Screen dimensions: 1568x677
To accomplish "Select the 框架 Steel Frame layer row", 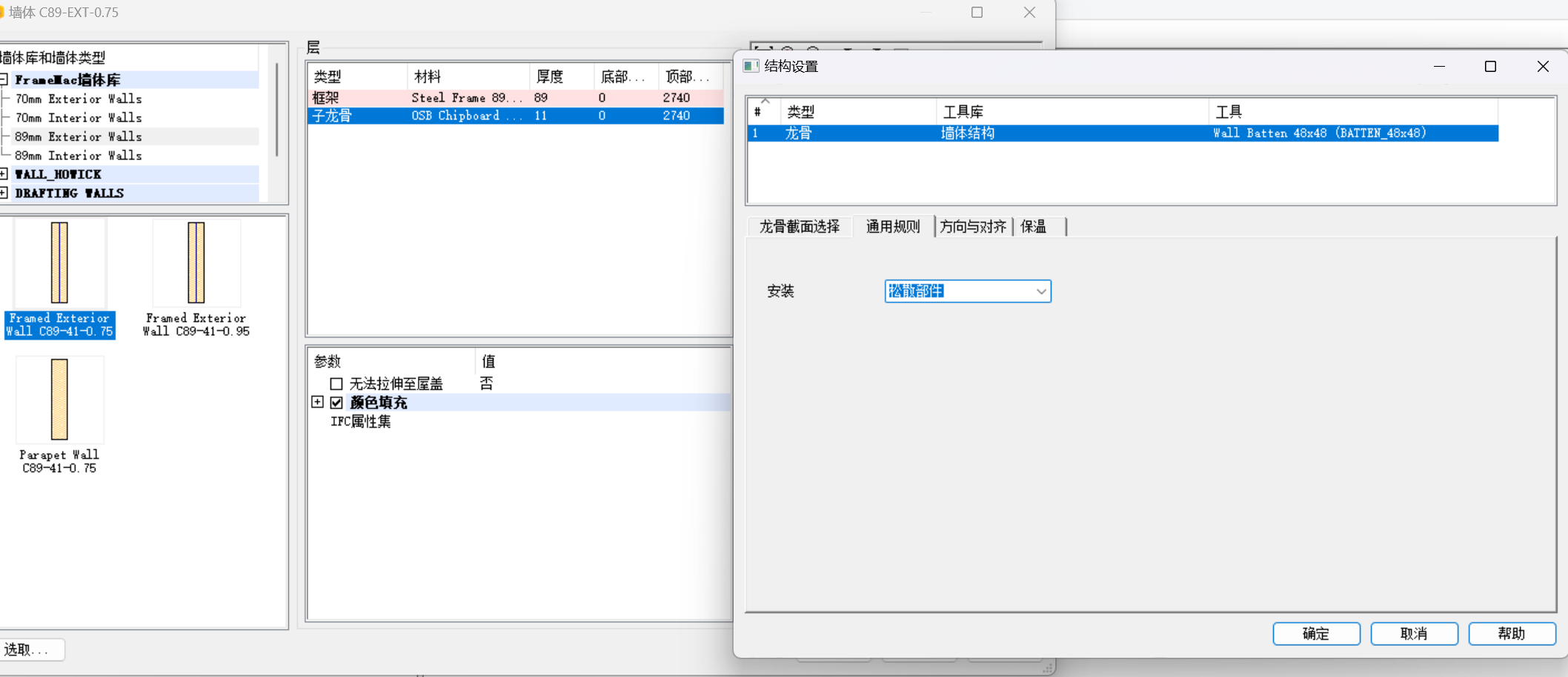I will (516, 97).
